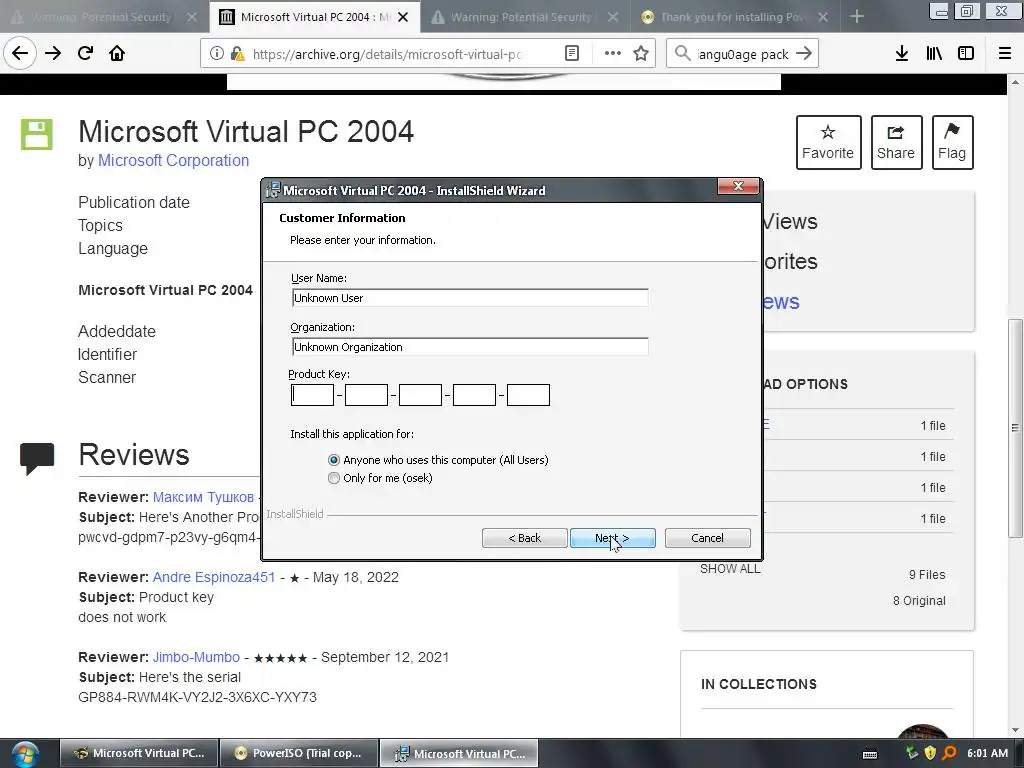Reload the current page
The height and width of the screenshot is (768, 1024).
[85, 54]
